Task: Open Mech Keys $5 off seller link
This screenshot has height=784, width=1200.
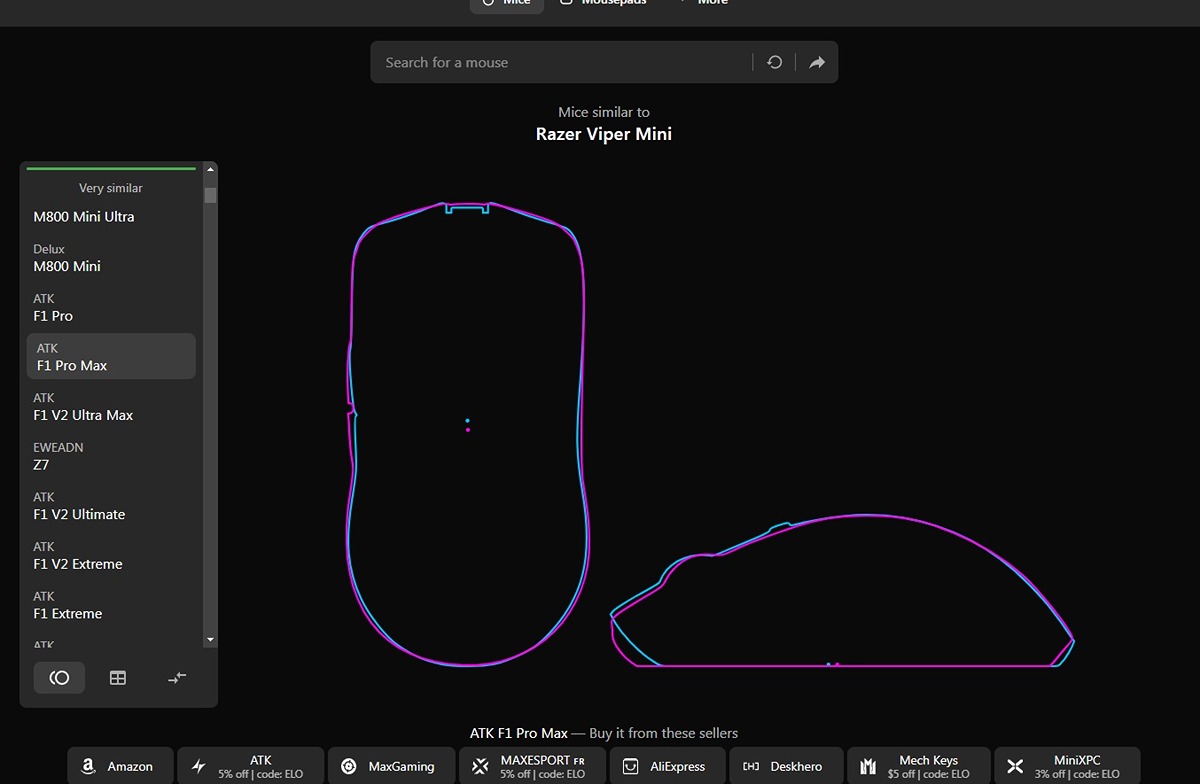Action: point(918,766)
